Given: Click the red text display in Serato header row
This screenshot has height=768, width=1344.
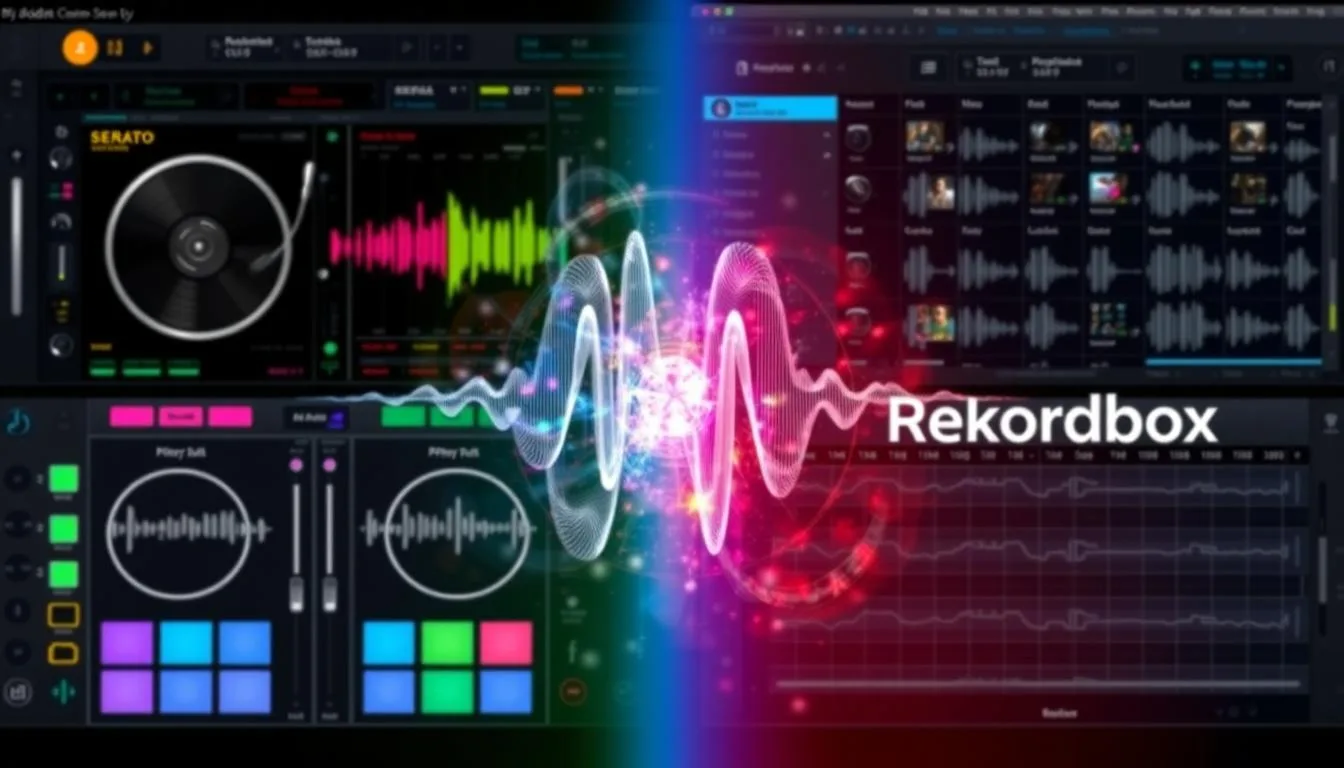Looking at the screenshot, I should 311,97.
